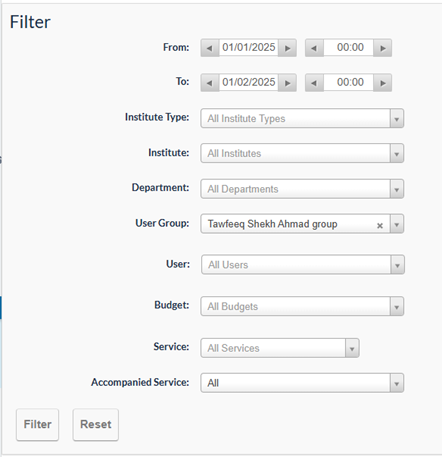The image size is (442, 457).
Task: Click previous-day arrow on To date
Action: 210,83
